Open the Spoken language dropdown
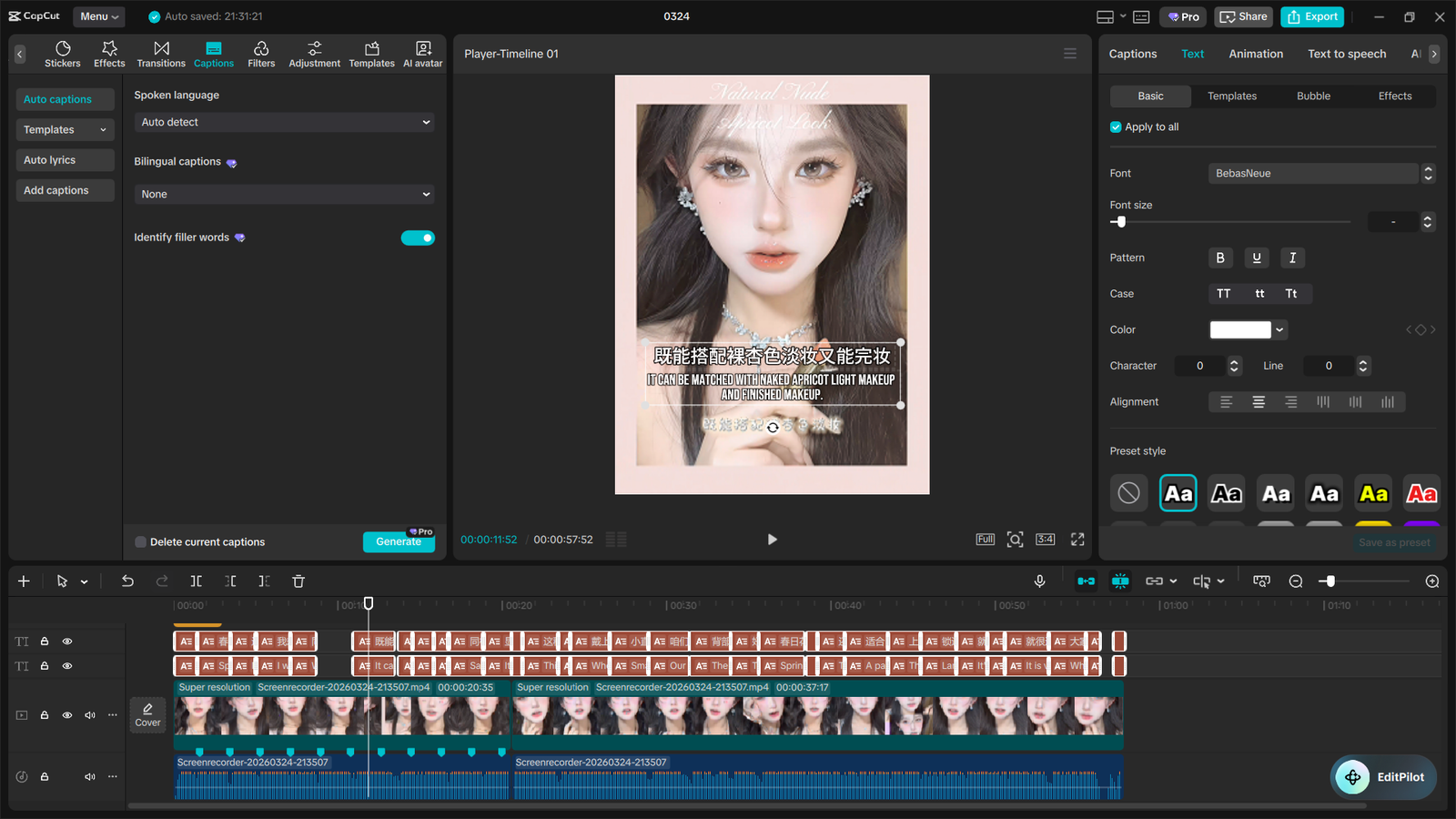 coord(283,122)
